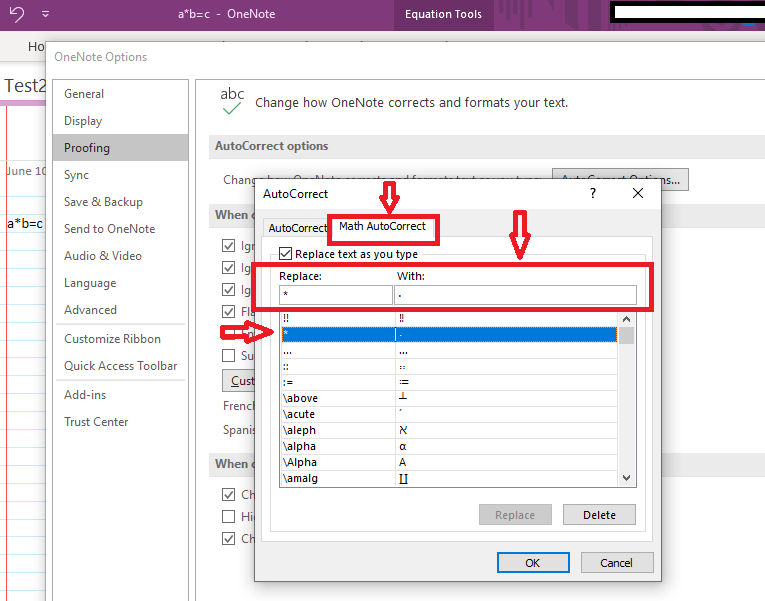The image size is (765, 601).
Task: Open Trust Center options category
Action: click(120, 422)
